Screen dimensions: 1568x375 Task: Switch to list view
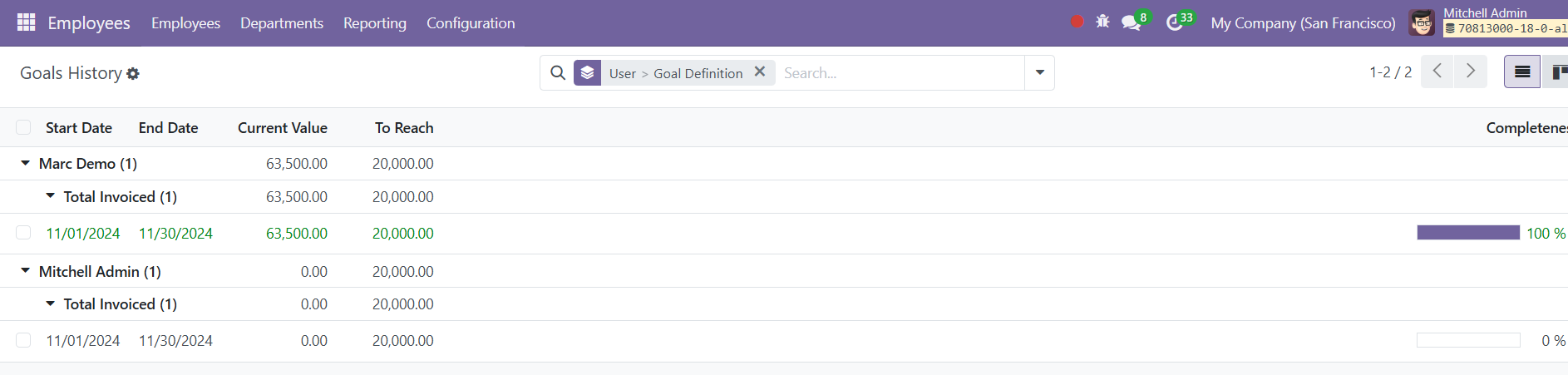[1522, 72]
